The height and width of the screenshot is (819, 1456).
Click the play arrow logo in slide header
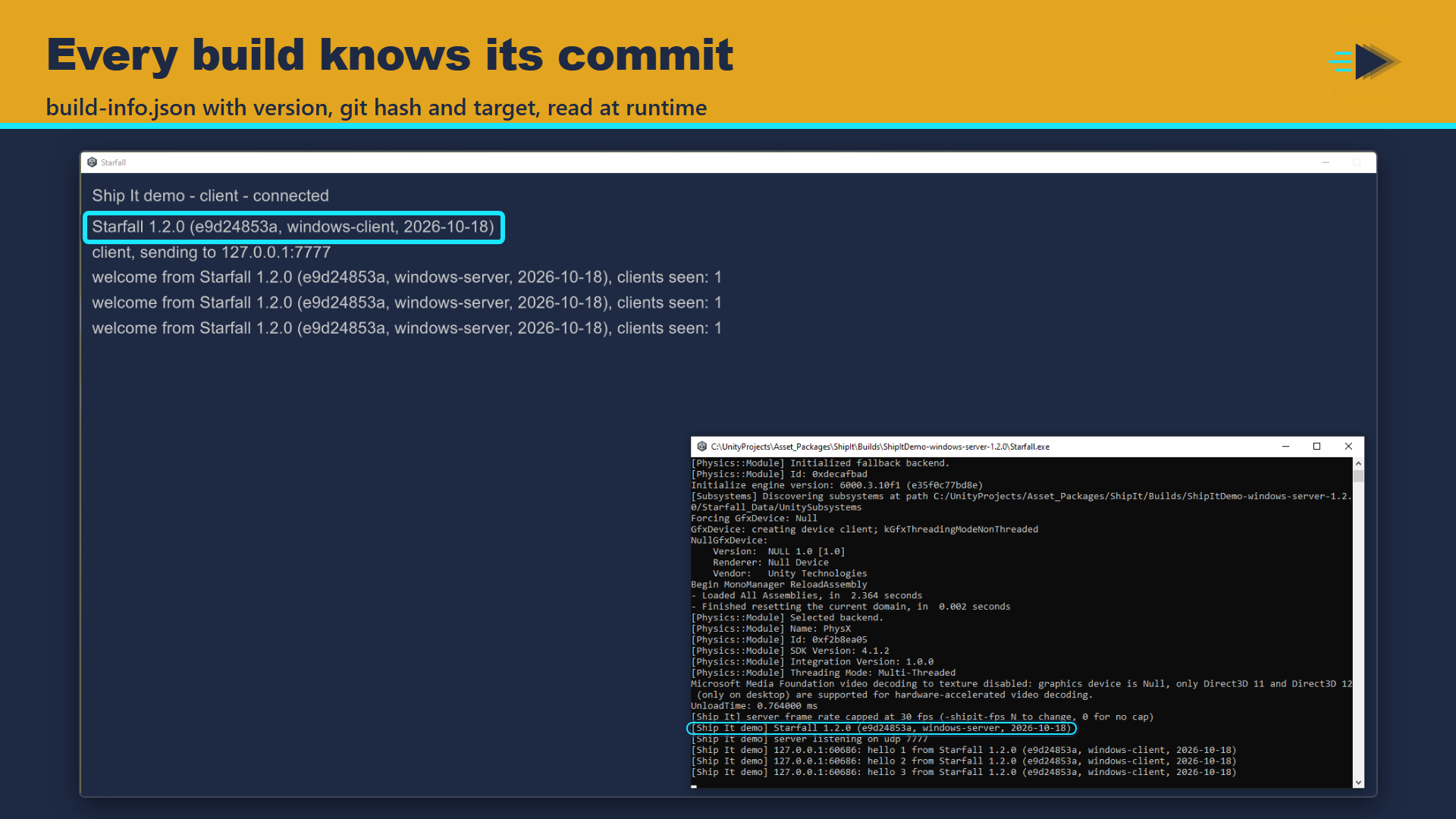click(1365, 61)
